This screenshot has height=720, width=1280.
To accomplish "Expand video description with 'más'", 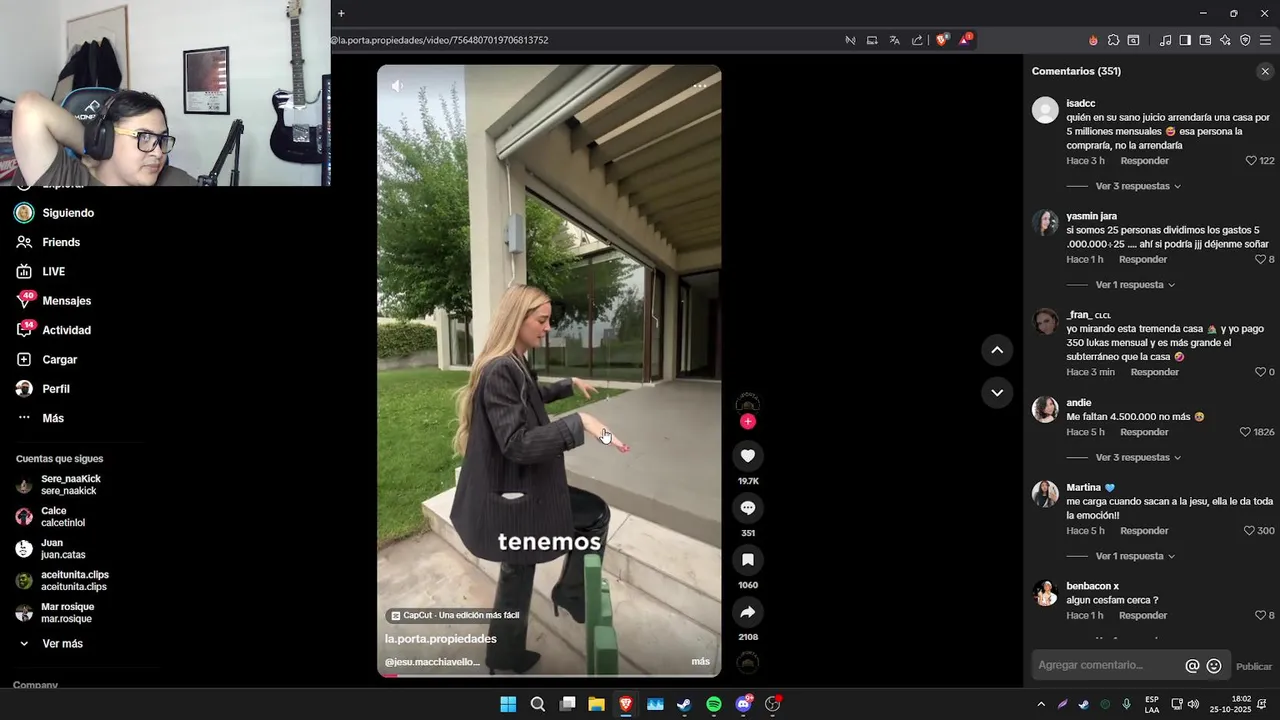I will point(700,662).
